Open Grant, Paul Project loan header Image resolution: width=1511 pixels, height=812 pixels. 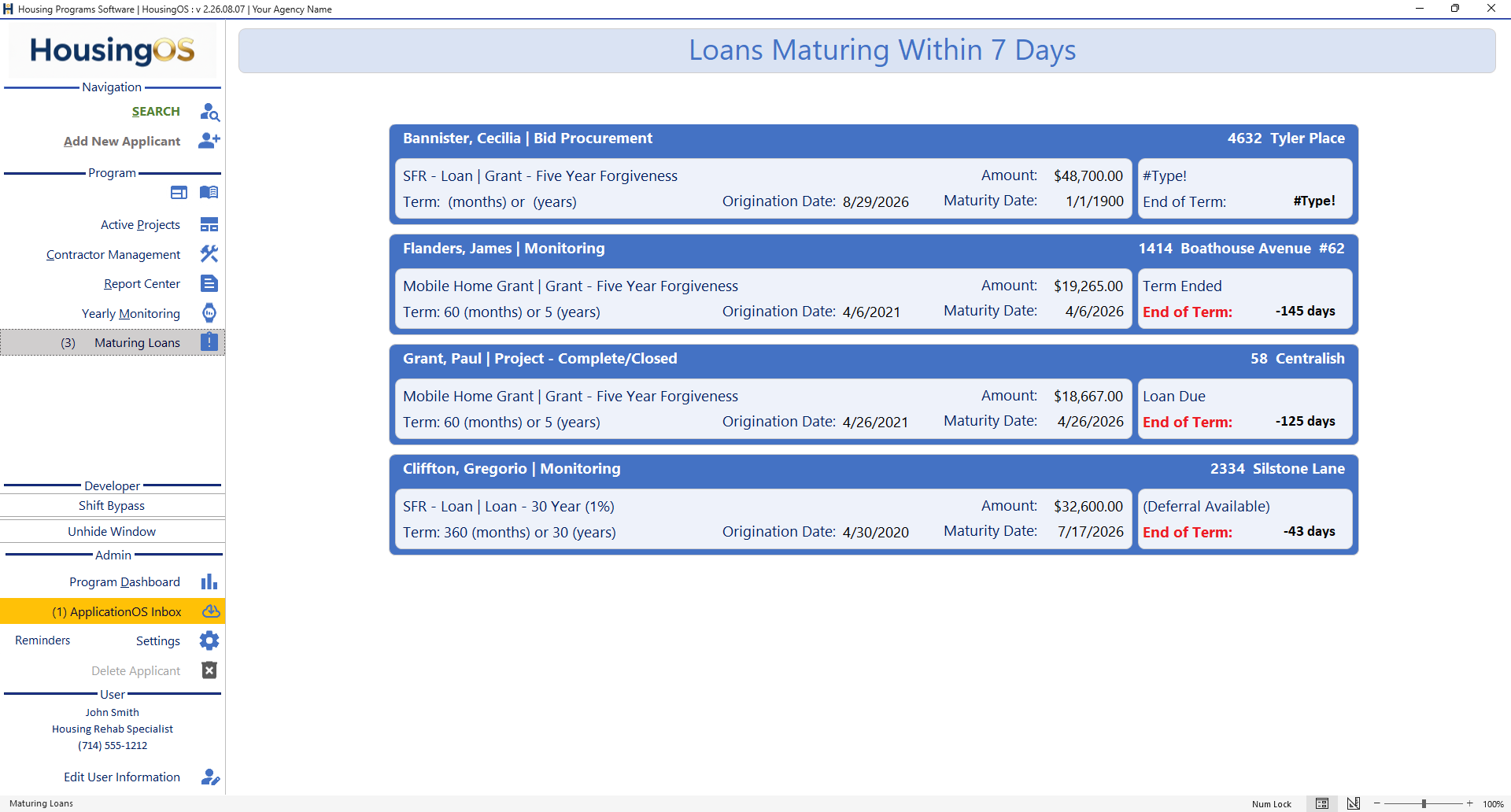click(x=874, y=359)
